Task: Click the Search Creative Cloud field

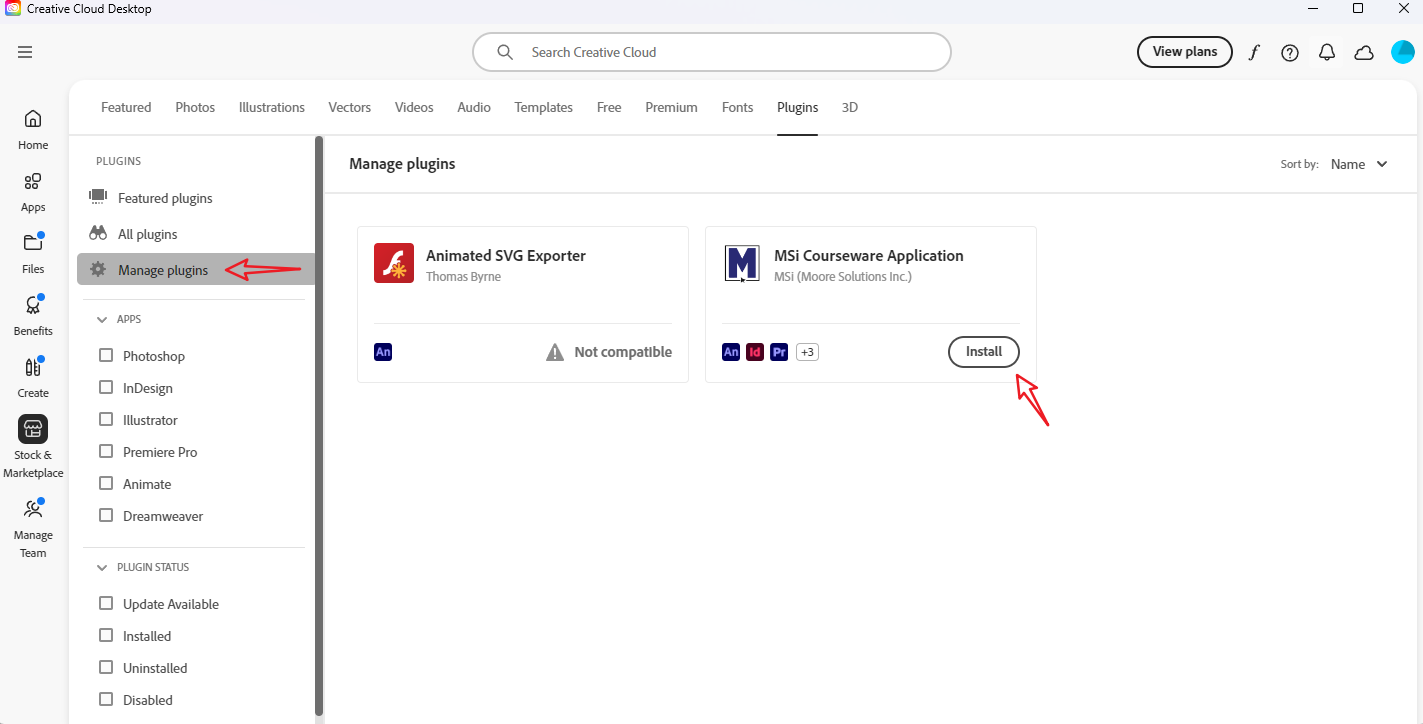Action: pyautogui.click(x=711, y=52)
